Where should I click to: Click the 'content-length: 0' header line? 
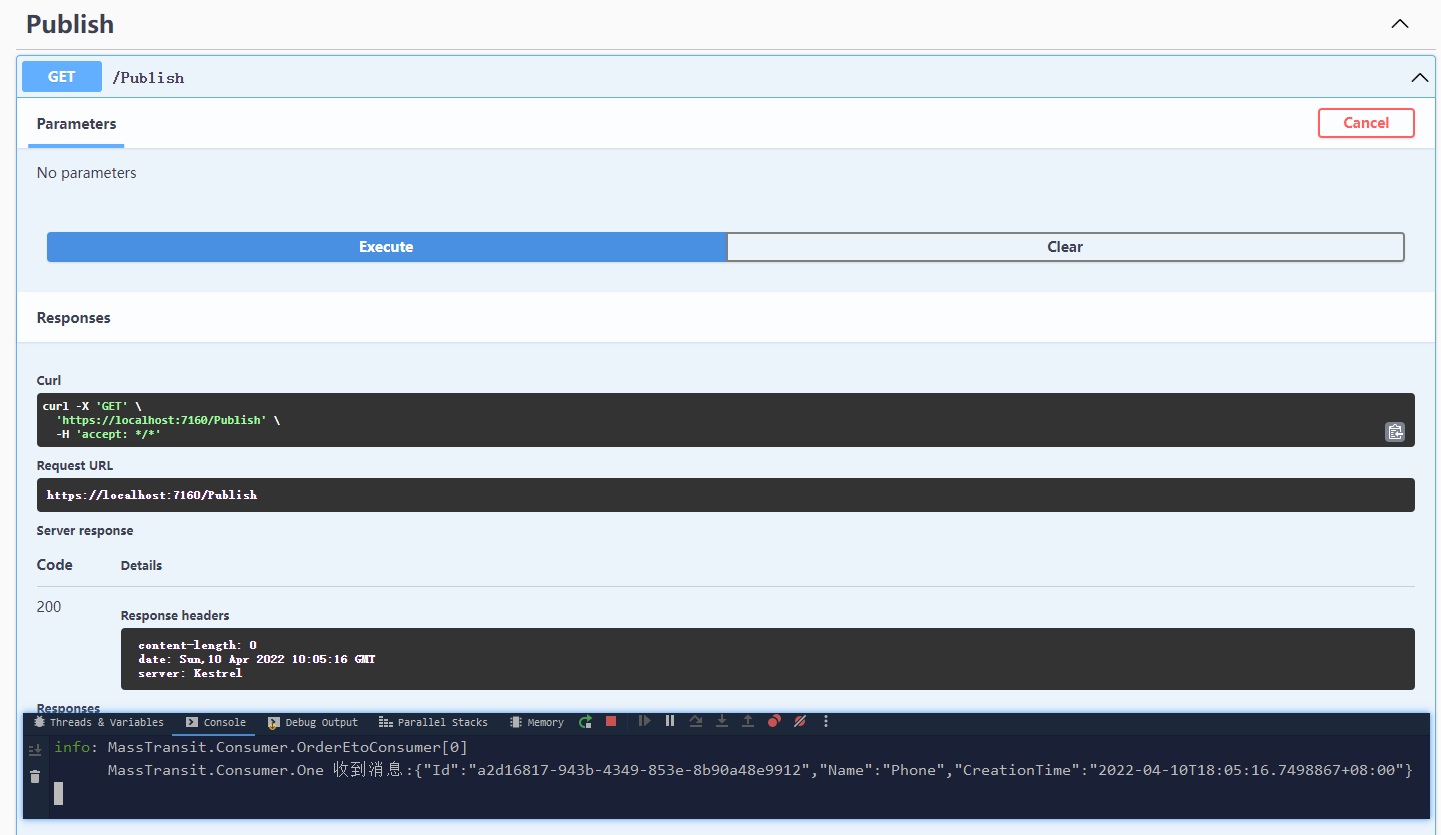197,646
